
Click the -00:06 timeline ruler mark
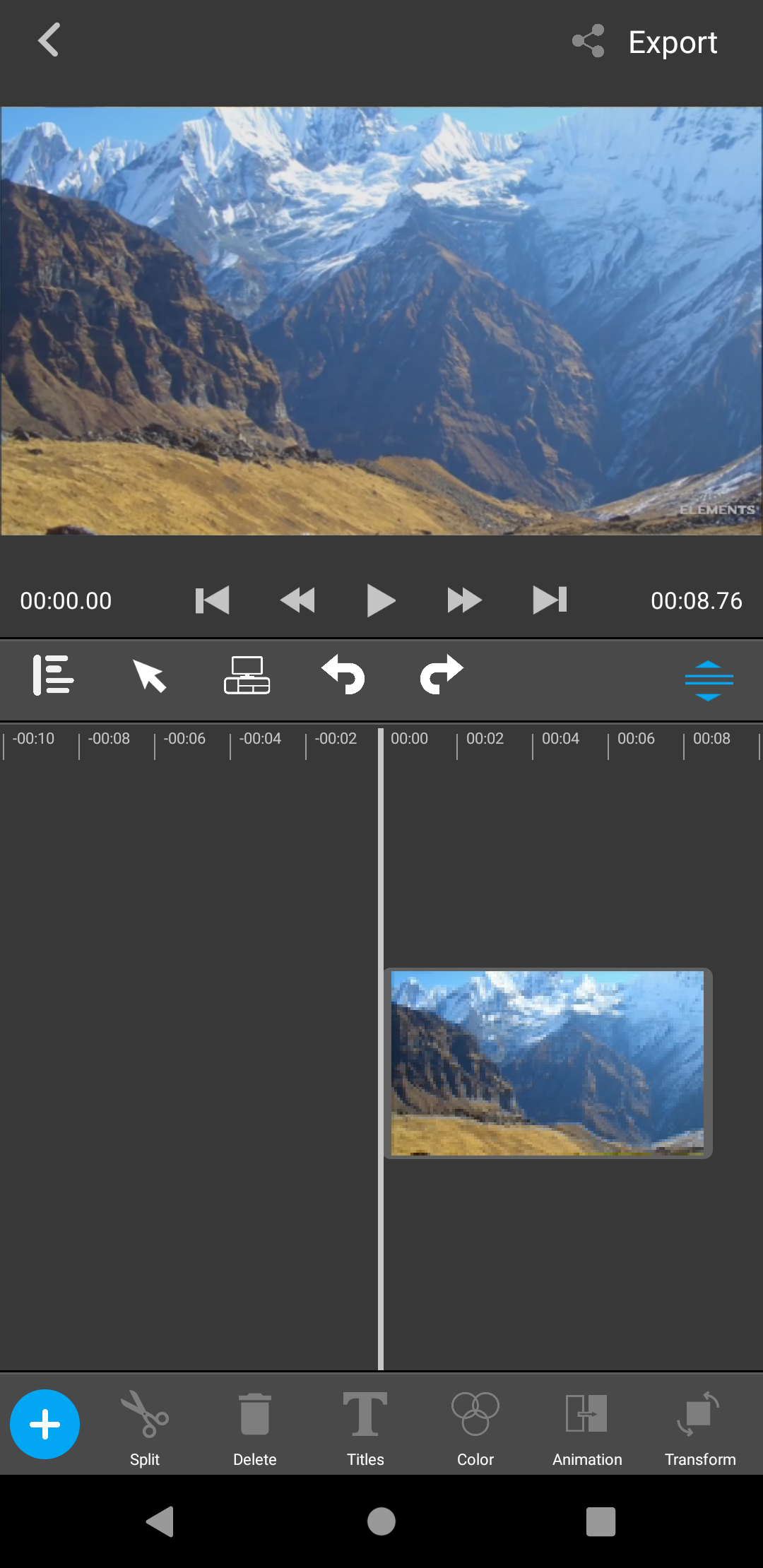tap(184, 739)
